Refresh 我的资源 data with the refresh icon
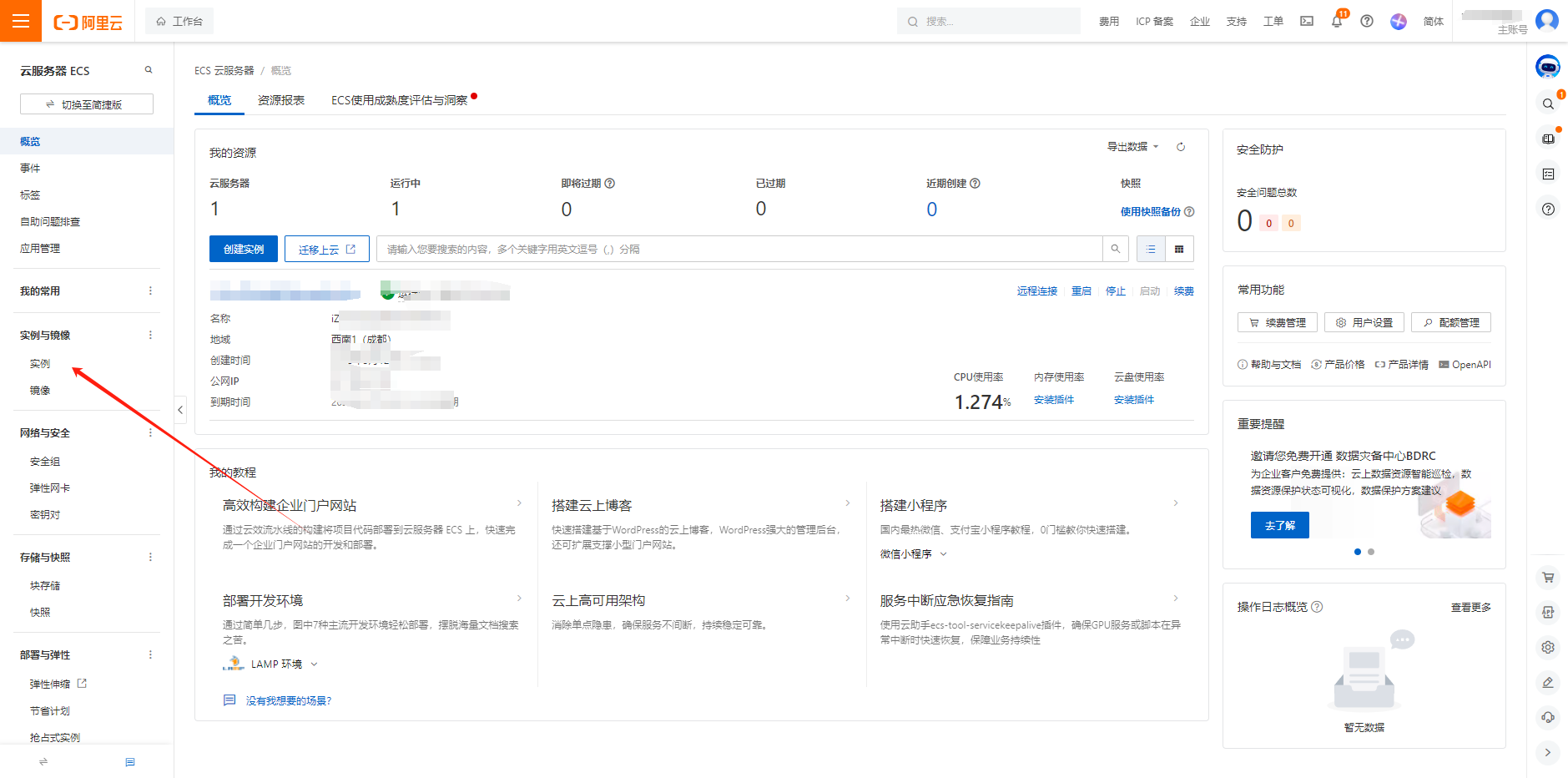The height and width of the screenshot is (778, 1568). (1181, 146)
